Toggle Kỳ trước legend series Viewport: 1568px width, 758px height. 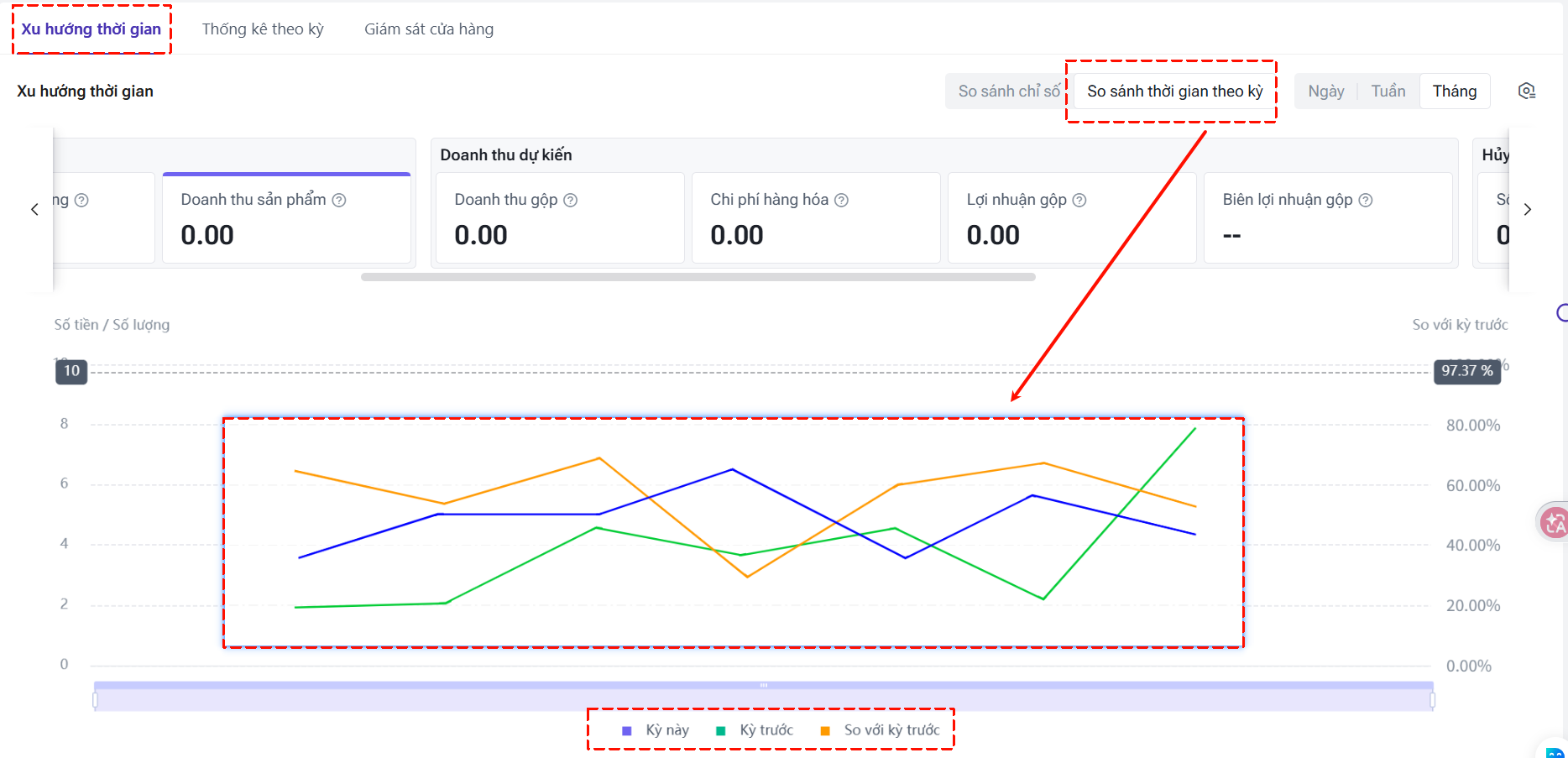point(754,730)
